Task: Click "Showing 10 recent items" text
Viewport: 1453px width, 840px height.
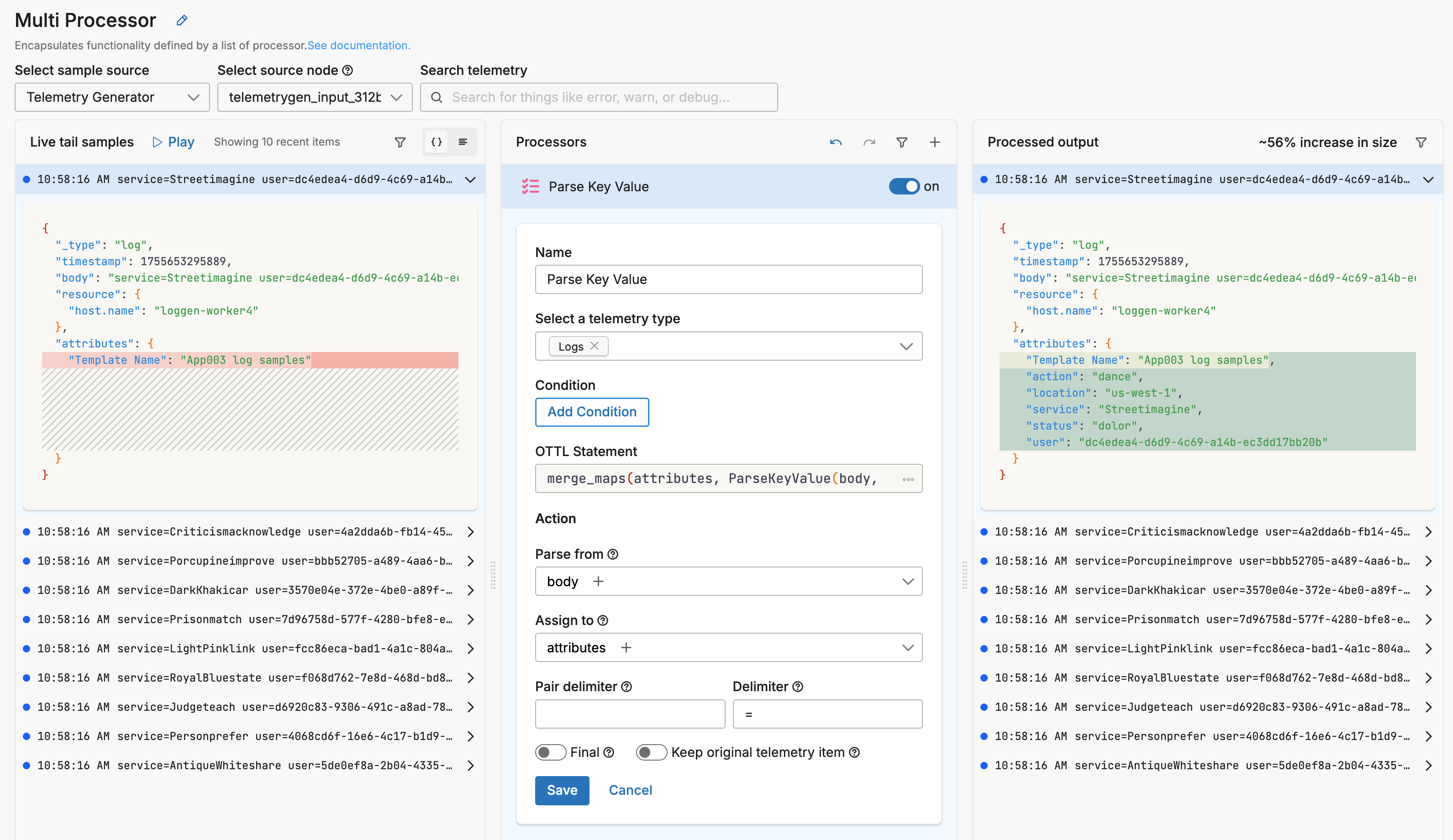Action: pyautogui.click(x=277, y=142)
